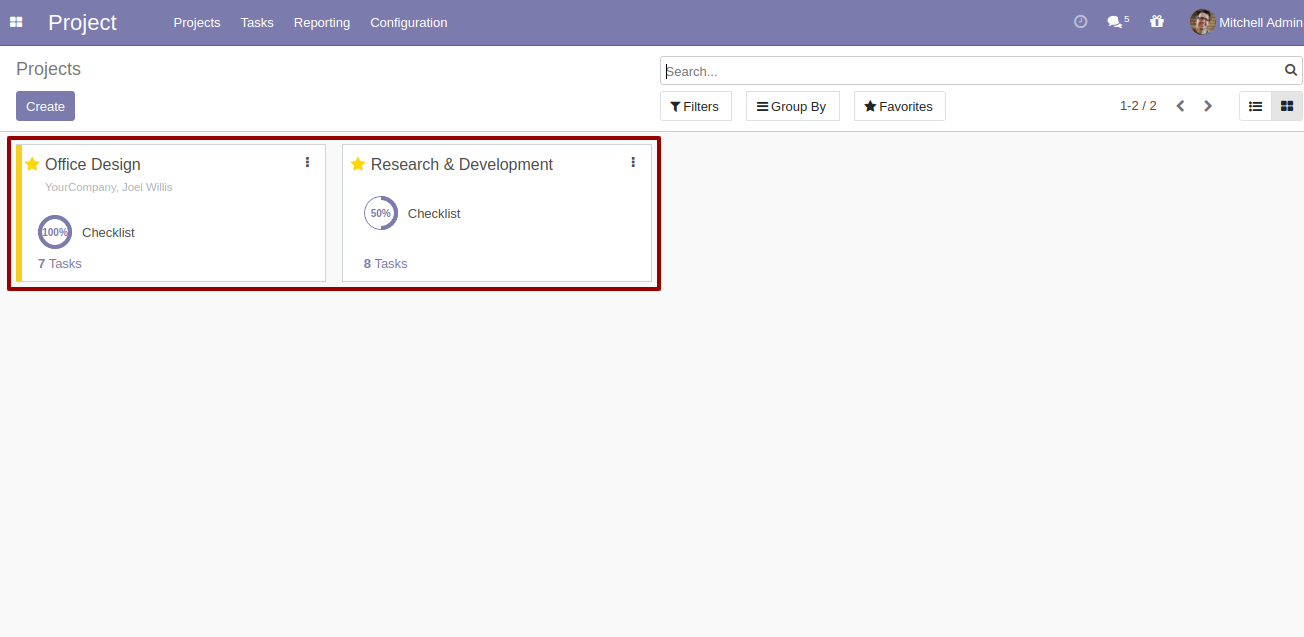Click the Projects breadcrumb heading
1304x637 pixels.
pyautogui.click(x=48, y=69)
